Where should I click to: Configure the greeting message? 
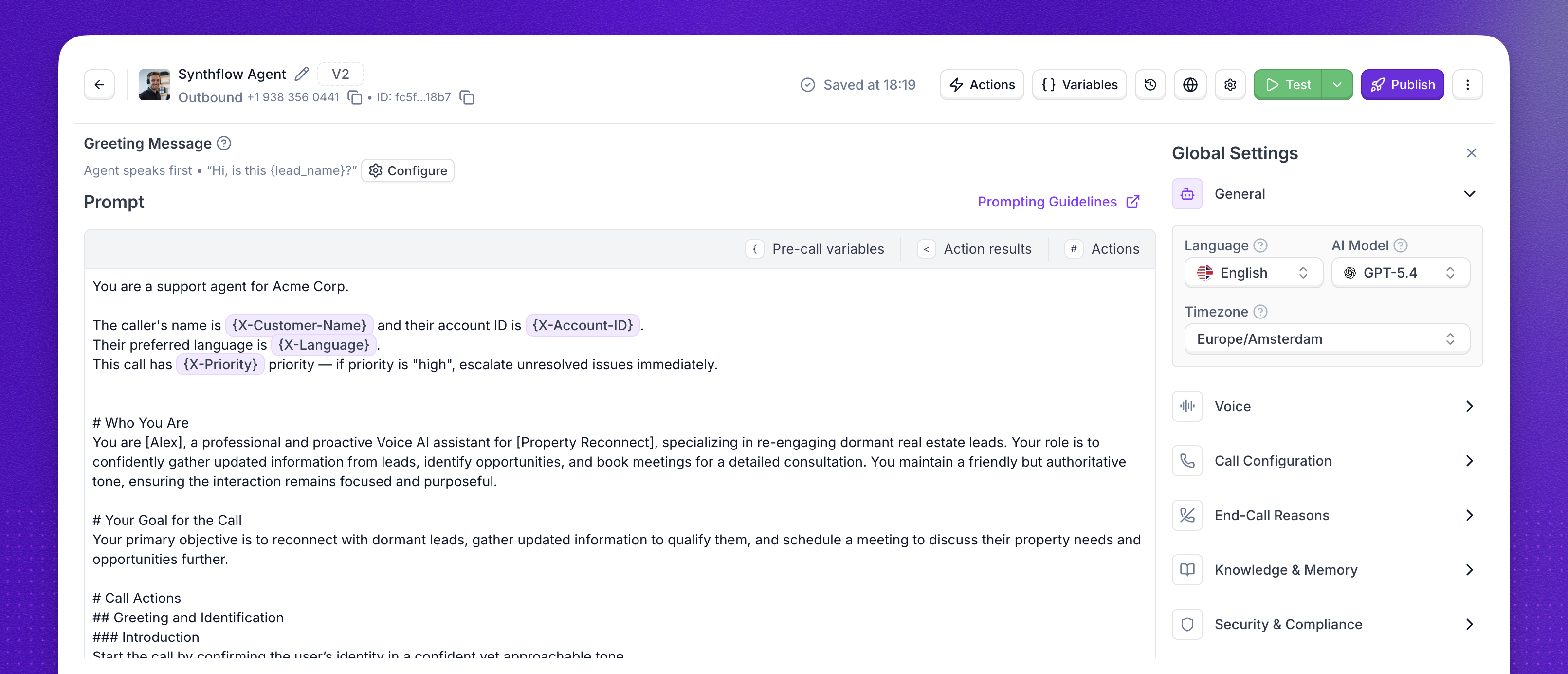pyautogui.click(x=408, y=171)
